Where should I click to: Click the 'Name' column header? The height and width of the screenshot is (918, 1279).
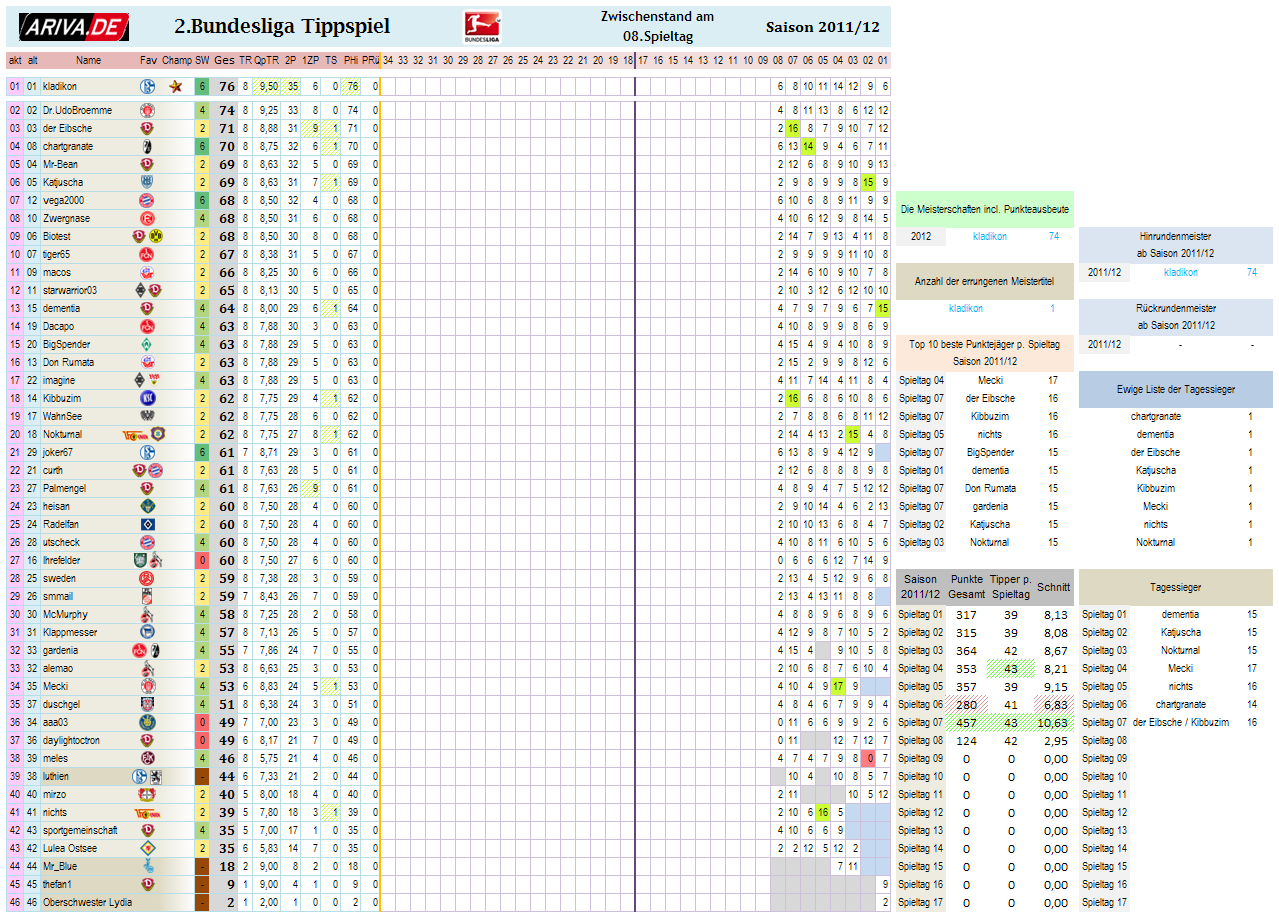coord(89,61)
